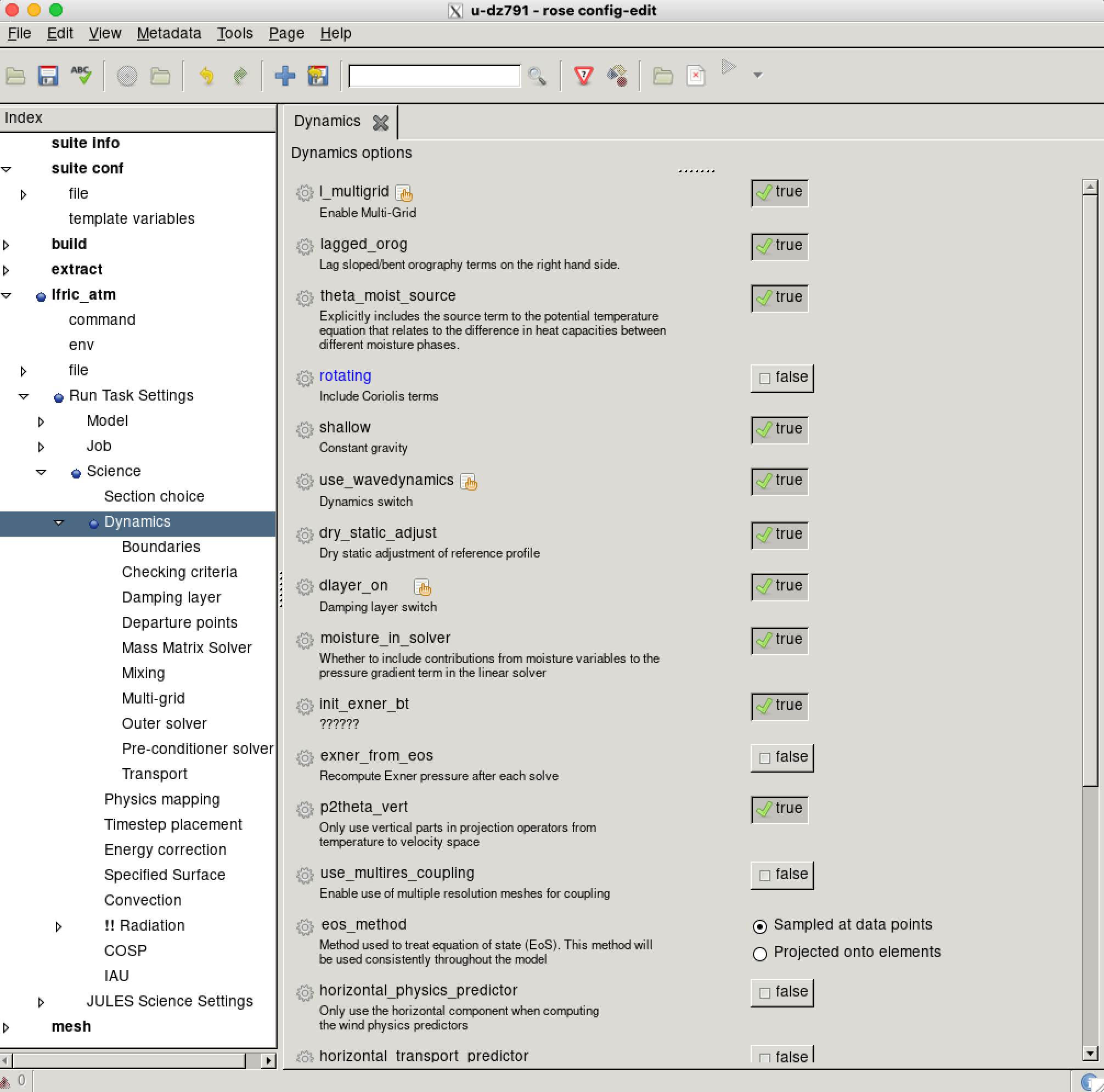Click the blue plus Add icon
Screen dimensions: 1104x1092
coord(285,75)
